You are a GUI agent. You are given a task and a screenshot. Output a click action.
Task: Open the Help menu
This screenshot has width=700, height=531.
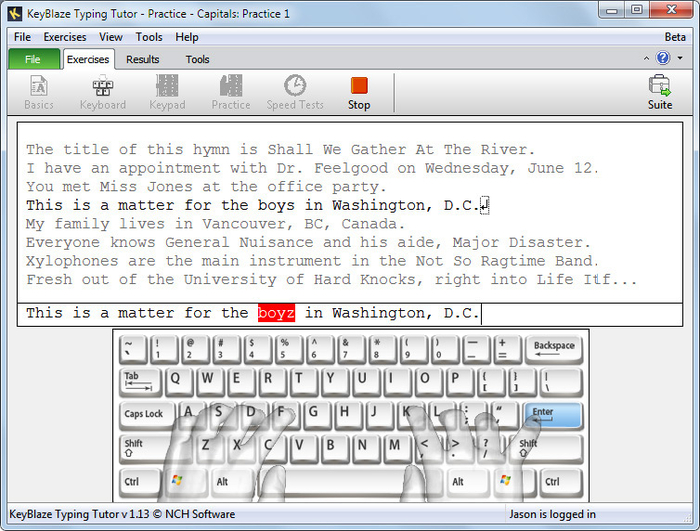(187, 37)
